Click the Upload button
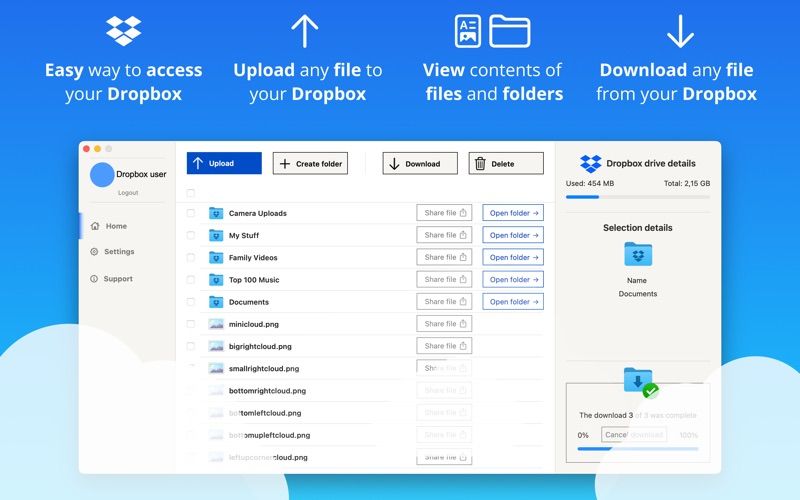Image resolution: width=800 pixels, height=500 pixels. pos(224,163)
